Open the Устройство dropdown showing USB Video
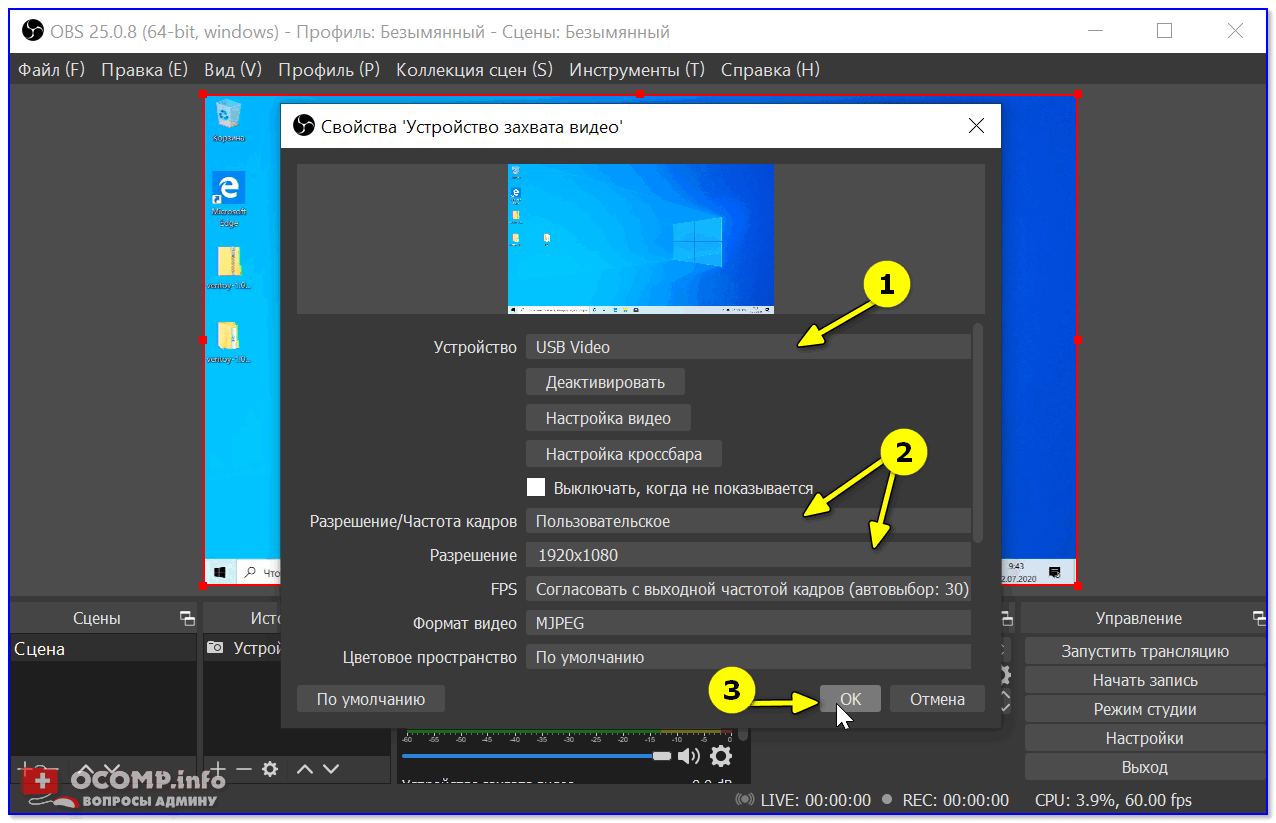Image resolution: width=1276 pixels, height=823 pixels. [747, 347]
